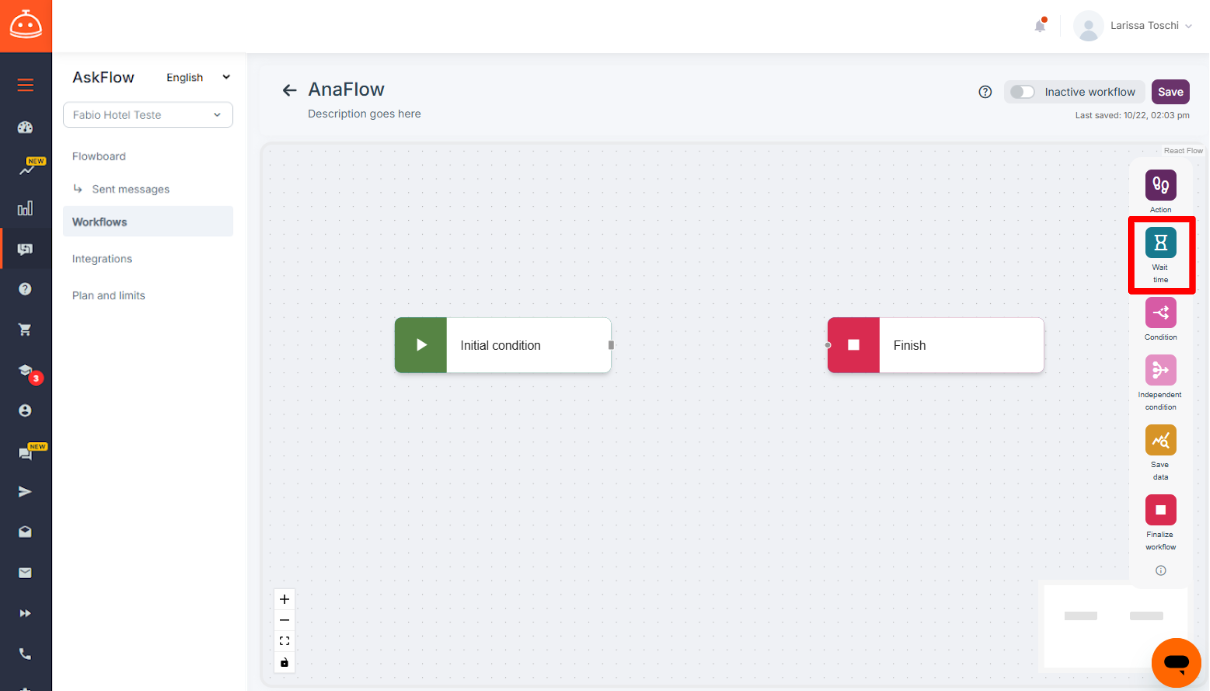
Task: Expand the Fabio Hotel Teste selector
Action: coord(148,115)
